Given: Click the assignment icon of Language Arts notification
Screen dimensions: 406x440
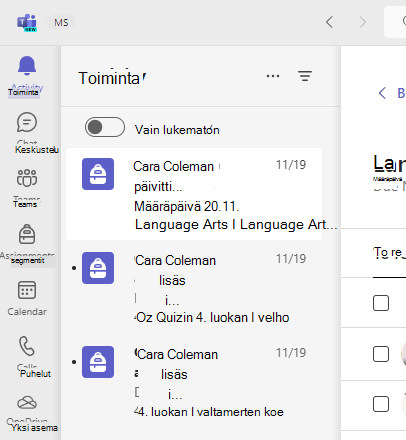Looking at the screenshot, I should pos(98,174).
